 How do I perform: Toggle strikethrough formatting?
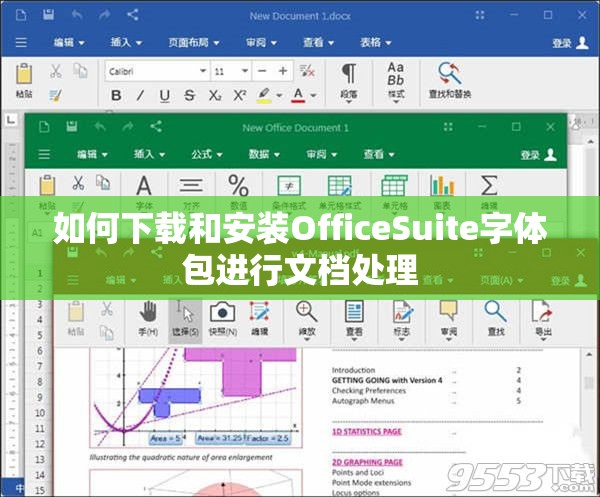(189, 95)
